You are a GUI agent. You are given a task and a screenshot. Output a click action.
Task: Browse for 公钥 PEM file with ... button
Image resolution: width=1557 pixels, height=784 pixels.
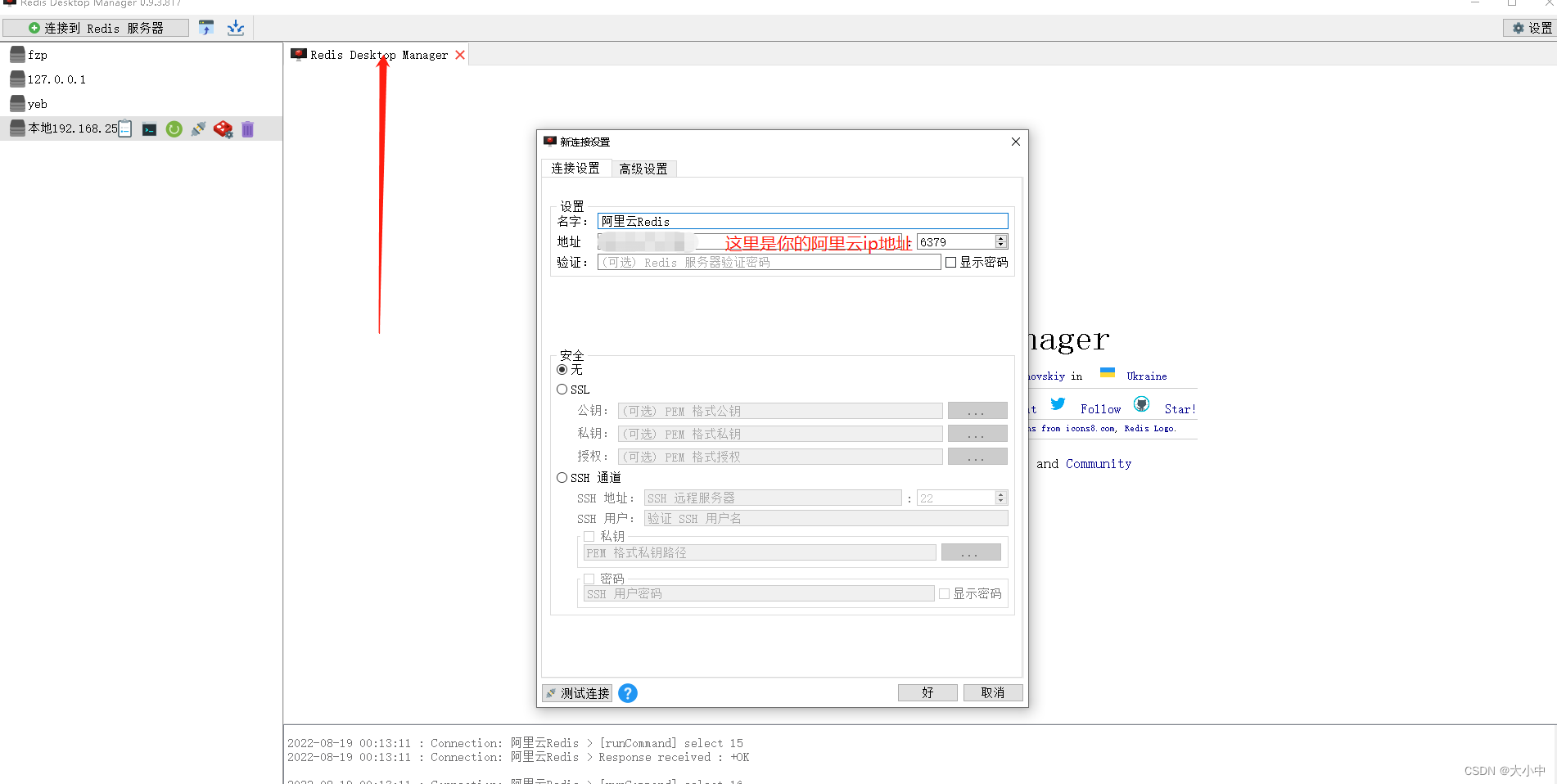pos(977,411)
